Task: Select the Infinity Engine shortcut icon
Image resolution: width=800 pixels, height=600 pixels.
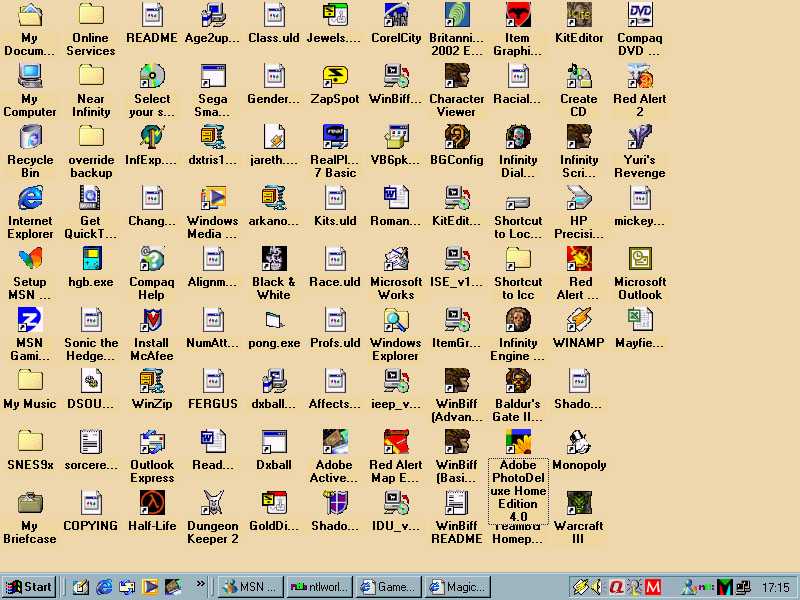Action: click(x=518, y=320)
